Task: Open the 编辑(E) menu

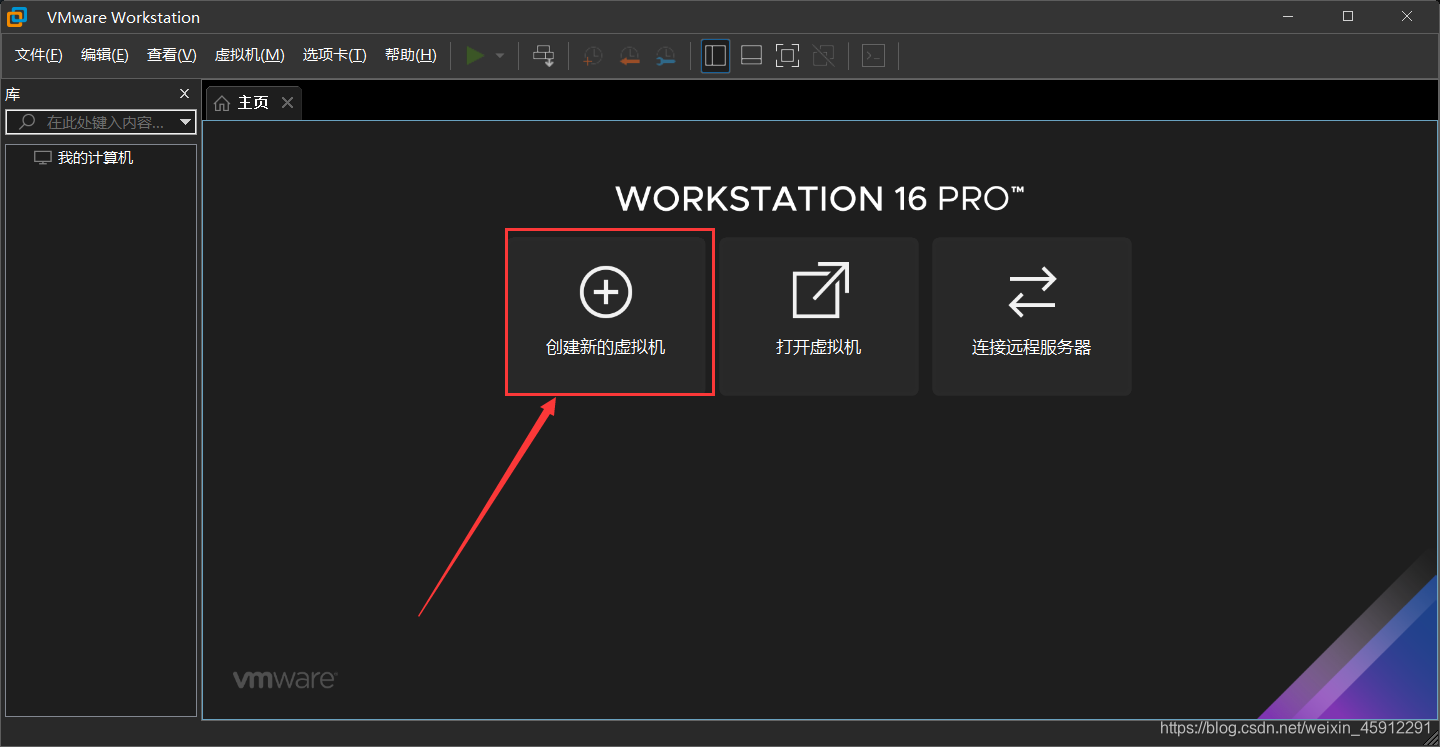Action: (x=105, y=55)
